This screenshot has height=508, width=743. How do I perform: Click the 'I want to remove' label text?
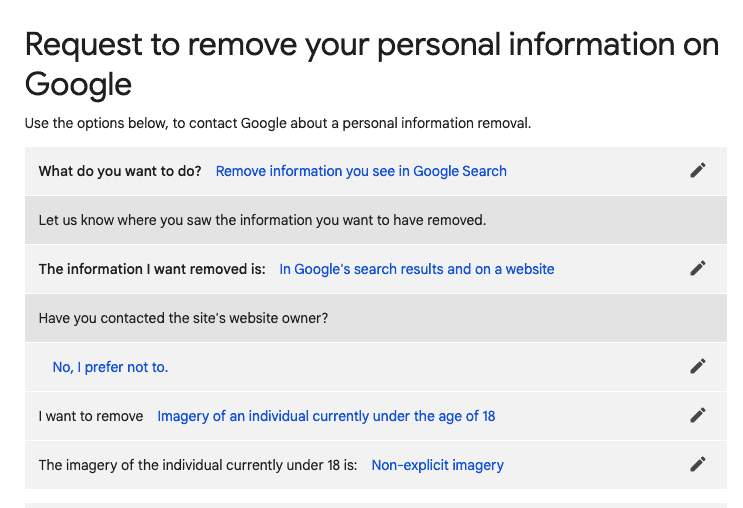(x=91, y=416)
